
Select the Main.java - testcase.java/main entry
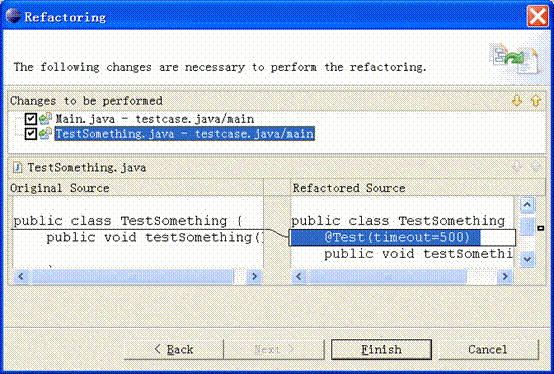[155, 119]
